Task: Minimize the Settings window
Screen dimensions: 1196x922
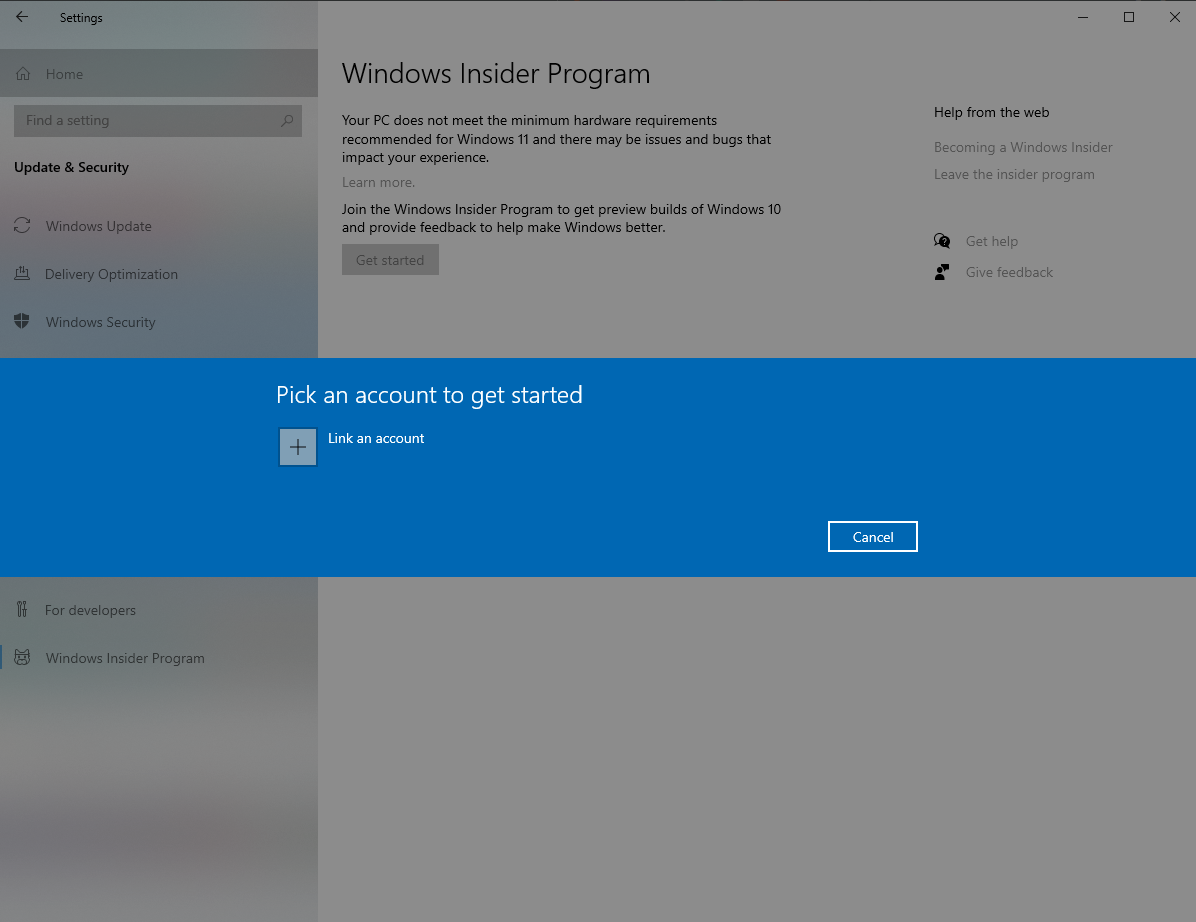Action: 1082,17
